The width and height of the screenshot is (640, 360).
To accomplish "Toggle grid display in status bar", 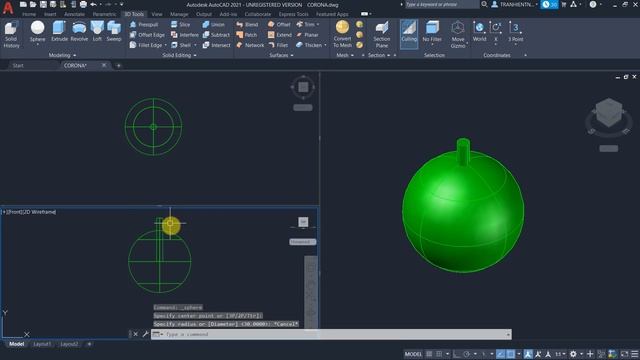I will 429,354.
